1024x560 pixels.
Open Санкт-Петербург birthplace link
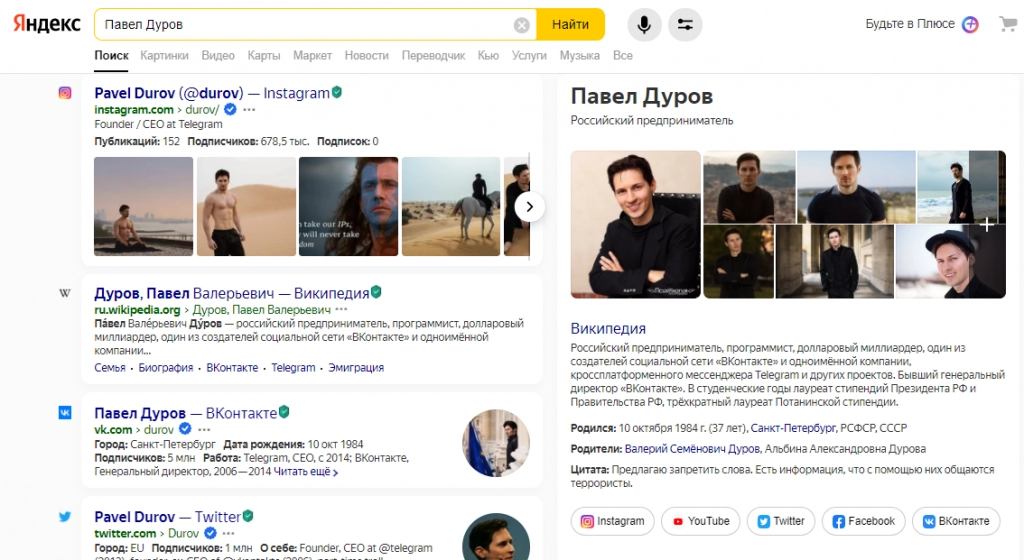coord(793,428)
